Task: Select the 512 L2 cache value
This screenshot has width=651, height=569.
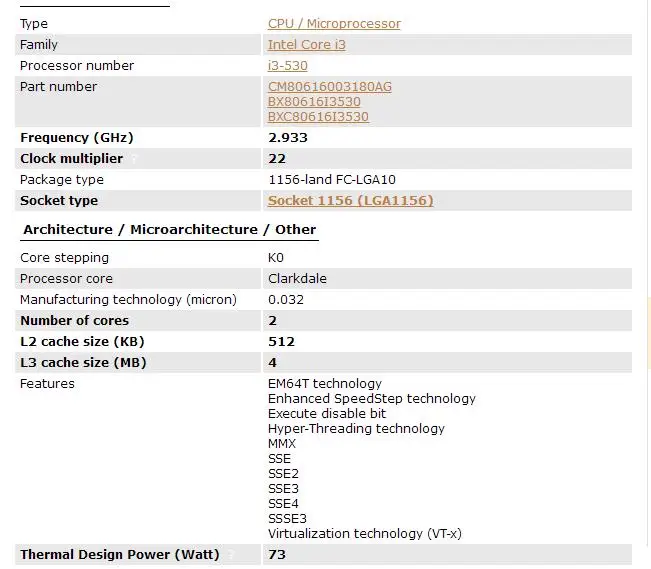Action: 281,341
